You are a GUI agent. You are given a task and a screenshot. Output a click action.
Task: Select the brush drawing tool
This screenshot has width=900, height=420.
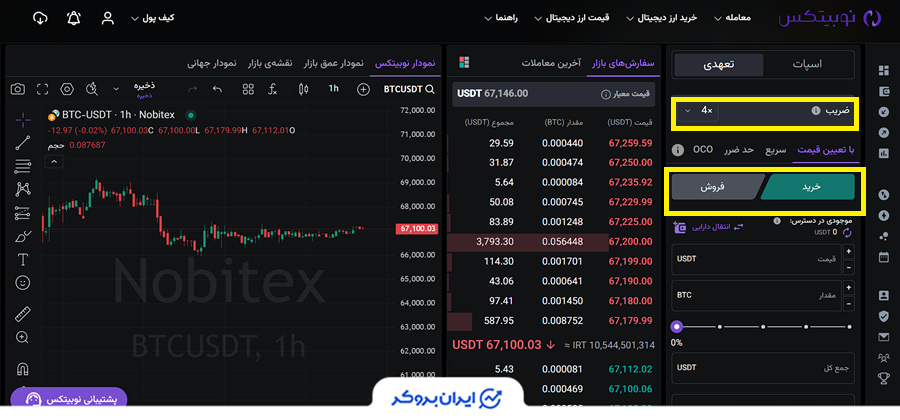23,236
